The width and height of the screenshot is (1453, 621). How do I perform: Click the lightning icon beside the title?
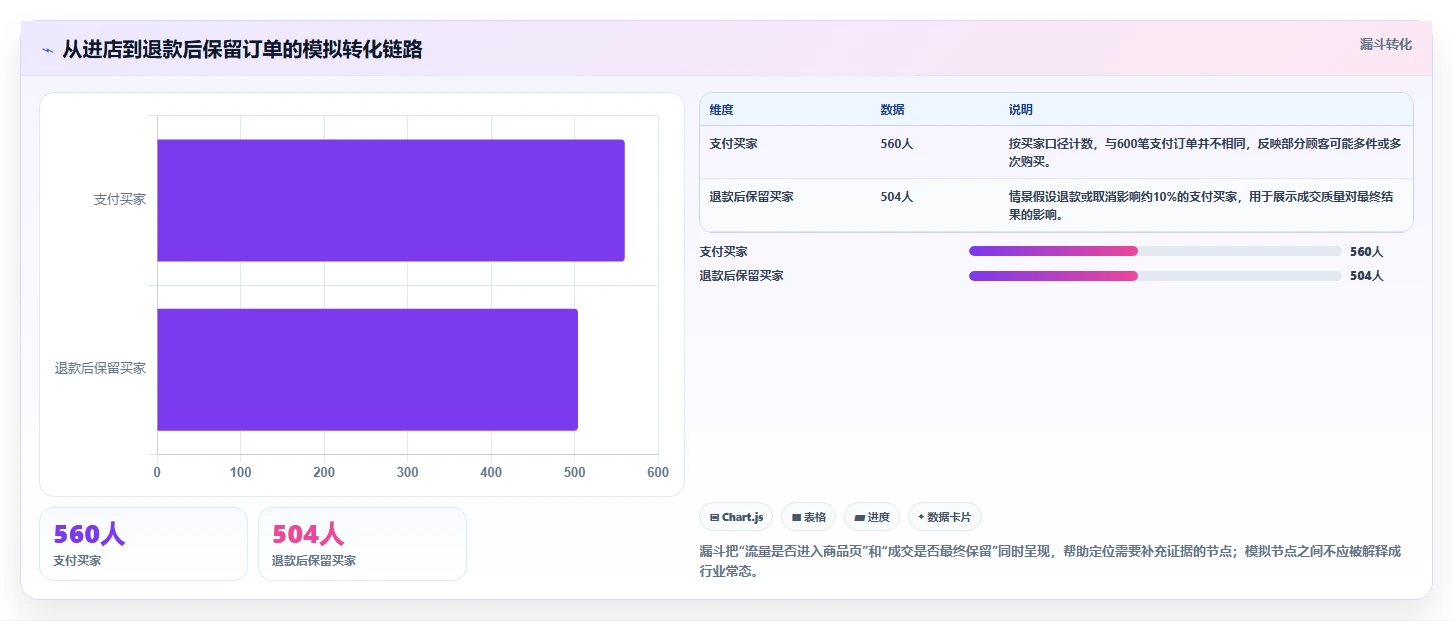coord(47,49)
